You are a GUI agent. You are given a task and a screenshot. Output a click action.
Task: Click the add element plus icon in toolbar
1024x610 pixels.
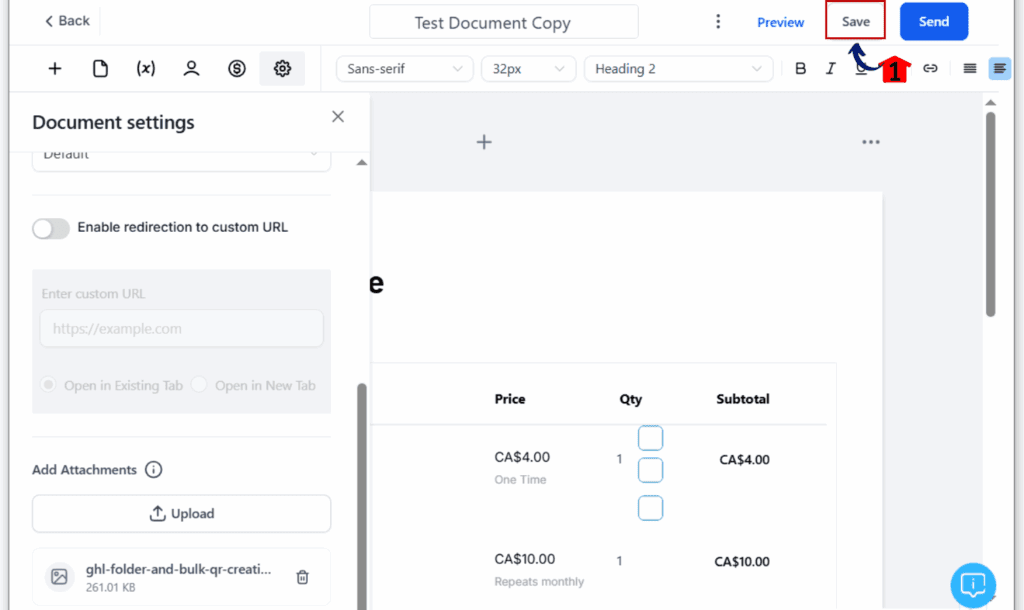55,69
